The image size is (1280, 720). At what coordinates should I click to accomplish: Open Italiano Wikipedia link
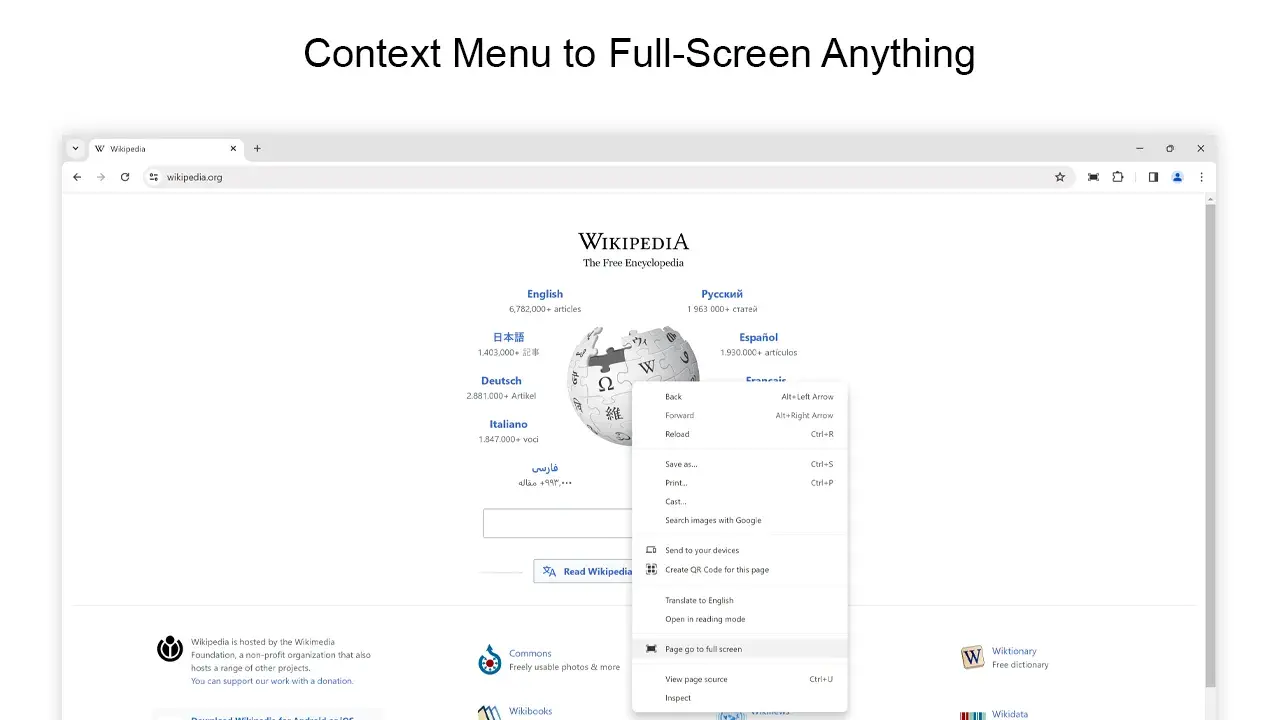[x=508, y=424]
